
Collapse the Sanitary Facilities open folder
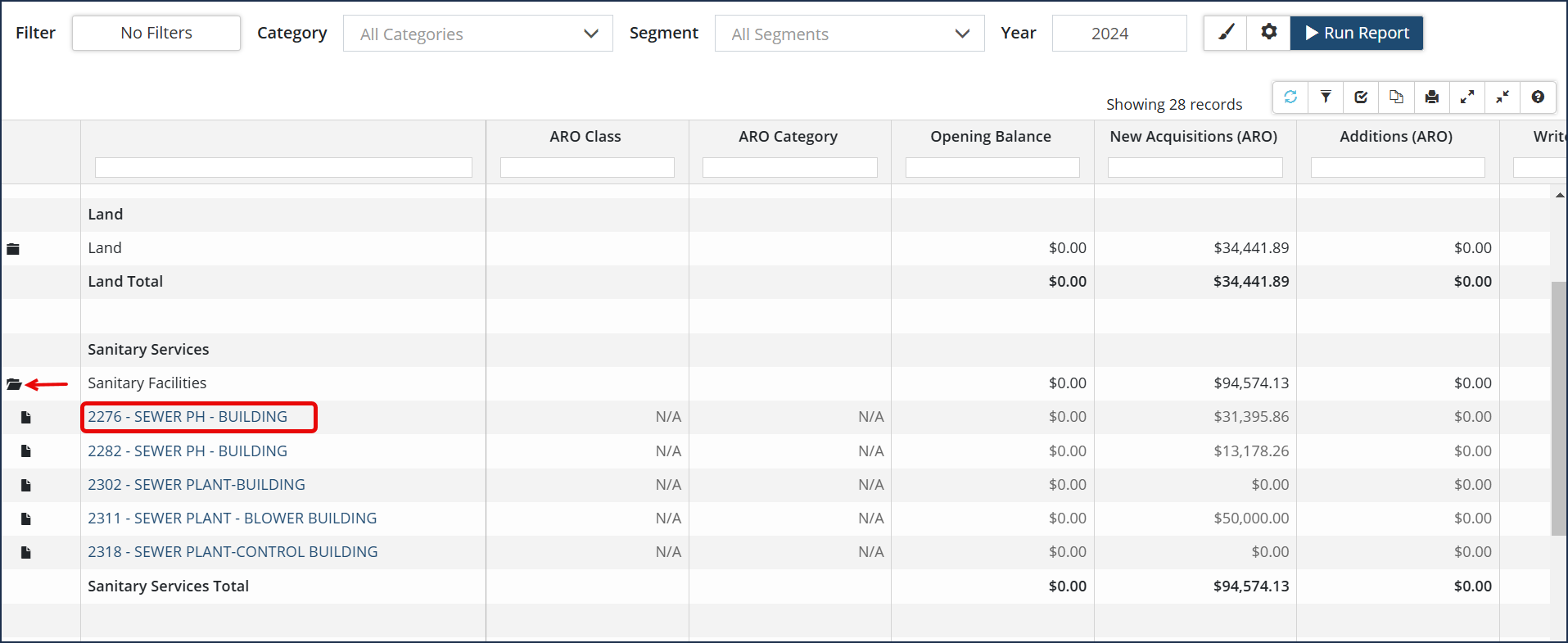coord(14,383)
